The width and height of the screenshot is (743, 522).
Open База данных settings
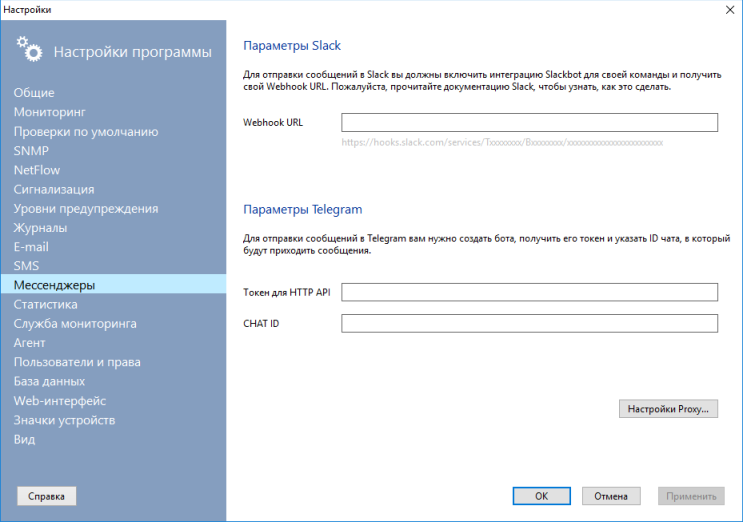[x=49, y=381]
